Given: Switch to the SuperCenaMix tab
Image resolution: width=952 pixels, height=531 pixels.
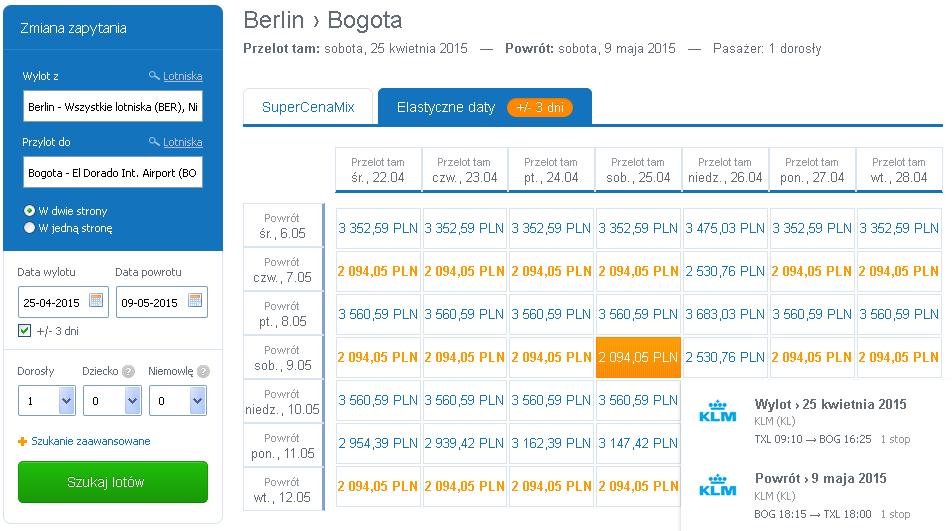Looking at the screenshot, I should pos(308,107).
